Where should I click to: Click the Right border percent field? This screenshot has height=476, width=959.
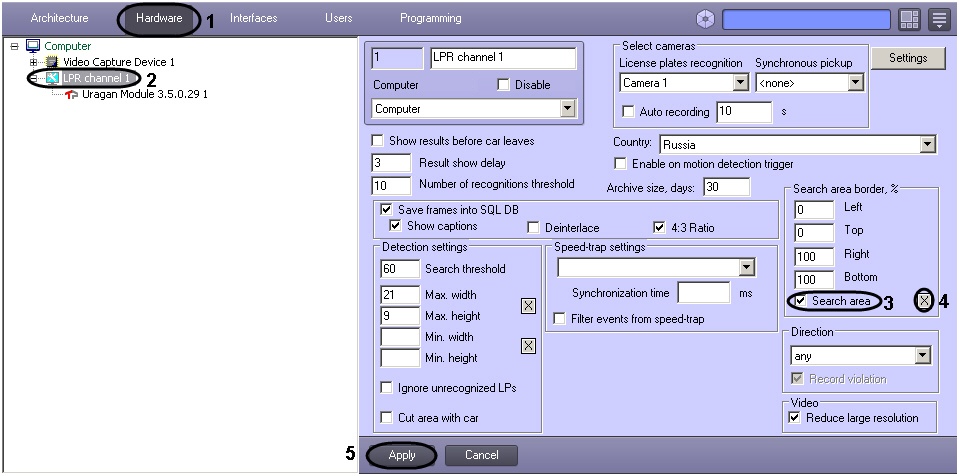(814, 256)
